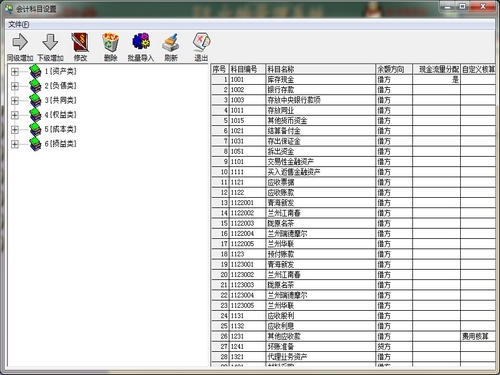This screenshot has width=500, height=375.
Task: Expand the 6[损益类] tree node
Action: pos(15,144)
